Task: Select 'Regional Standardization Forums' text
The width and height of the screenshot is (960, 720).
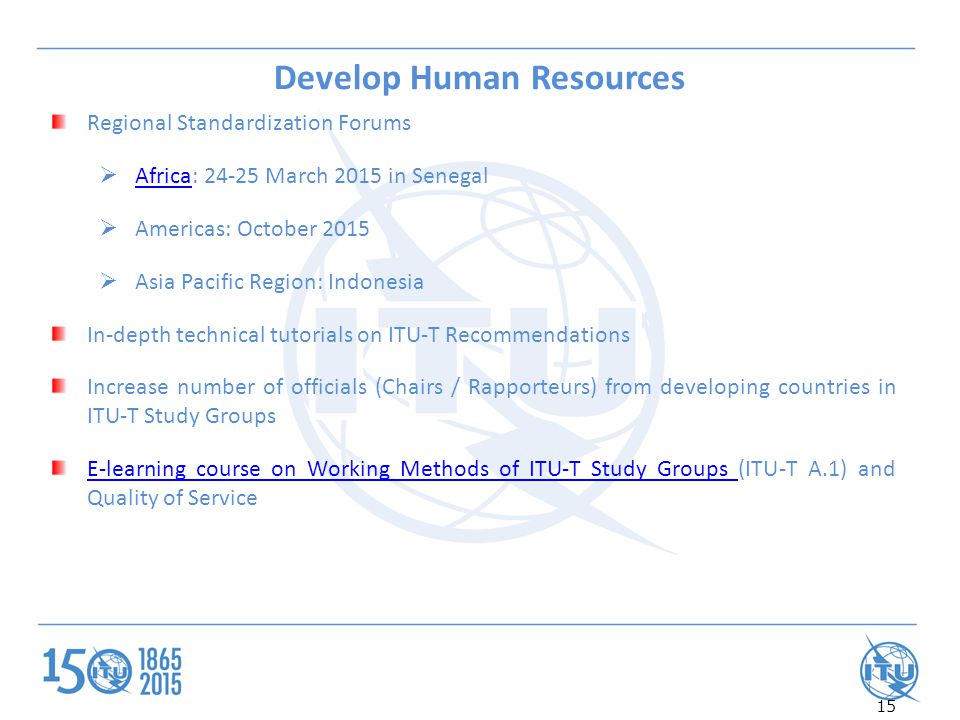Action: click(249, 123)
